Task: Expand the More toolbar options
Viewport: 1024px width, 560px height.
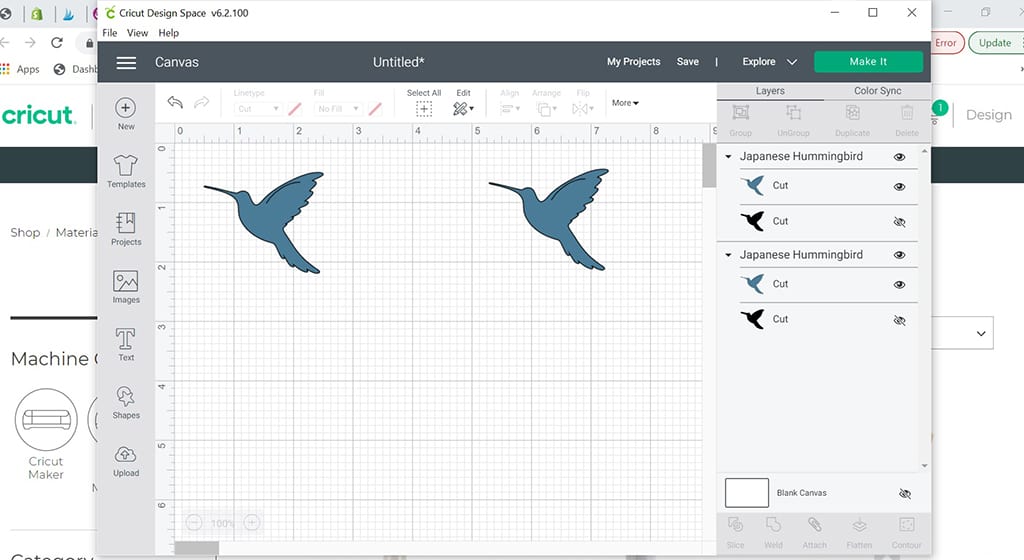Action: coord(625,103)
